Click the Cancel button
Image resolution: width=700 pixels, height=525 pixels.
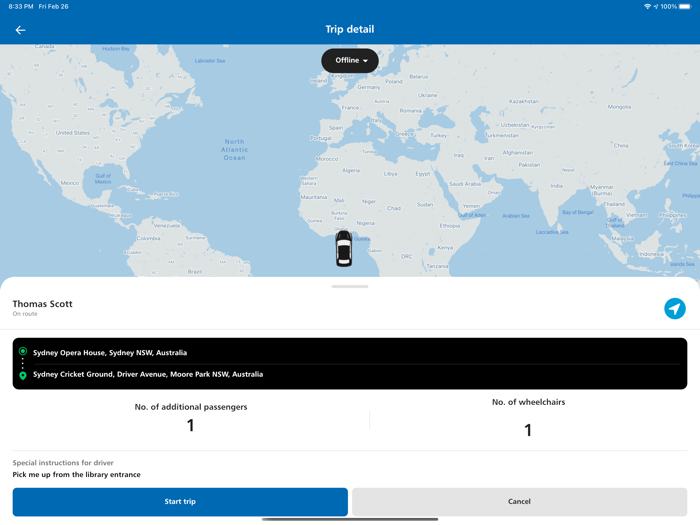(519, 502)
